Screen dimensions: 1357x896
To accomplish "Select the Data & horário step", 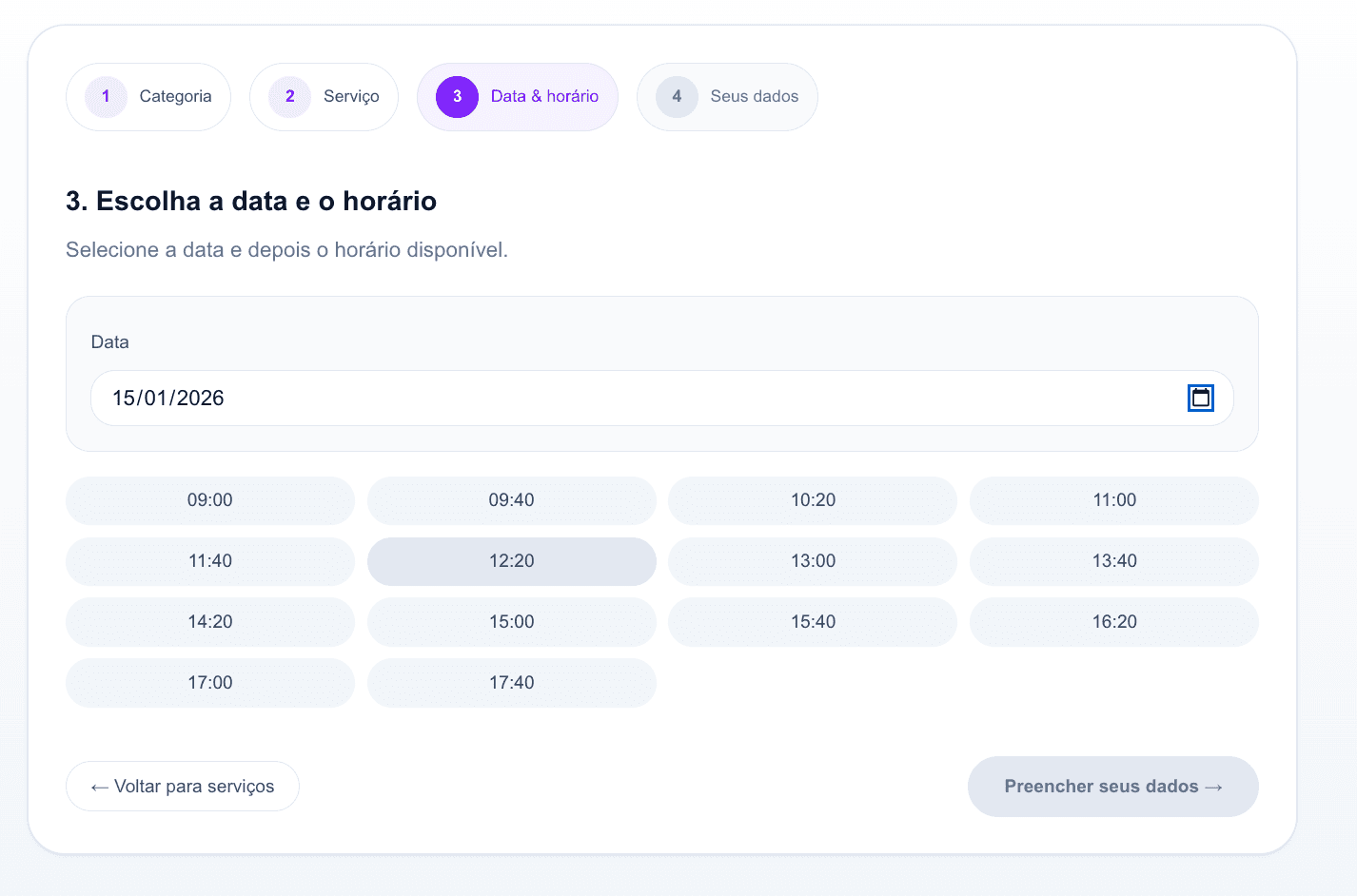I will [517, 96].
